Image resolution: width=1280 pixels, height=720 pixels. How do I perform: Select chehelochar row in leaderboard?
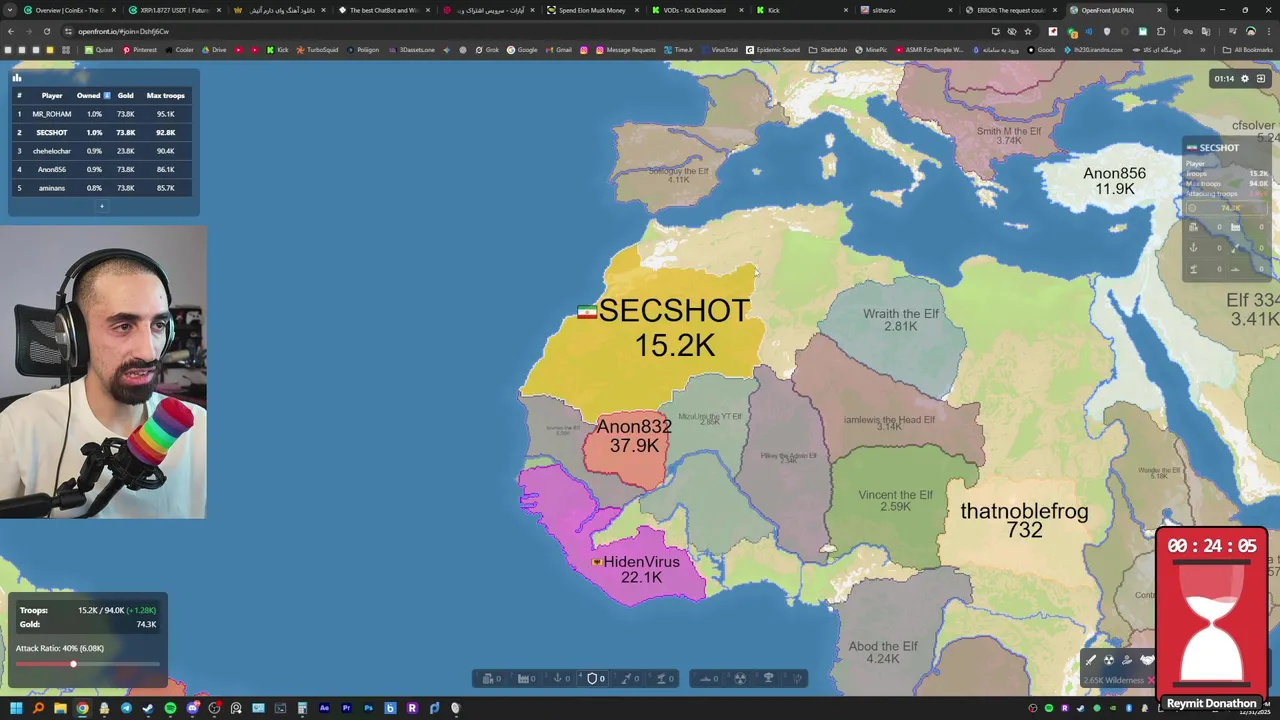pyautogui.click(x=104, y=151)
